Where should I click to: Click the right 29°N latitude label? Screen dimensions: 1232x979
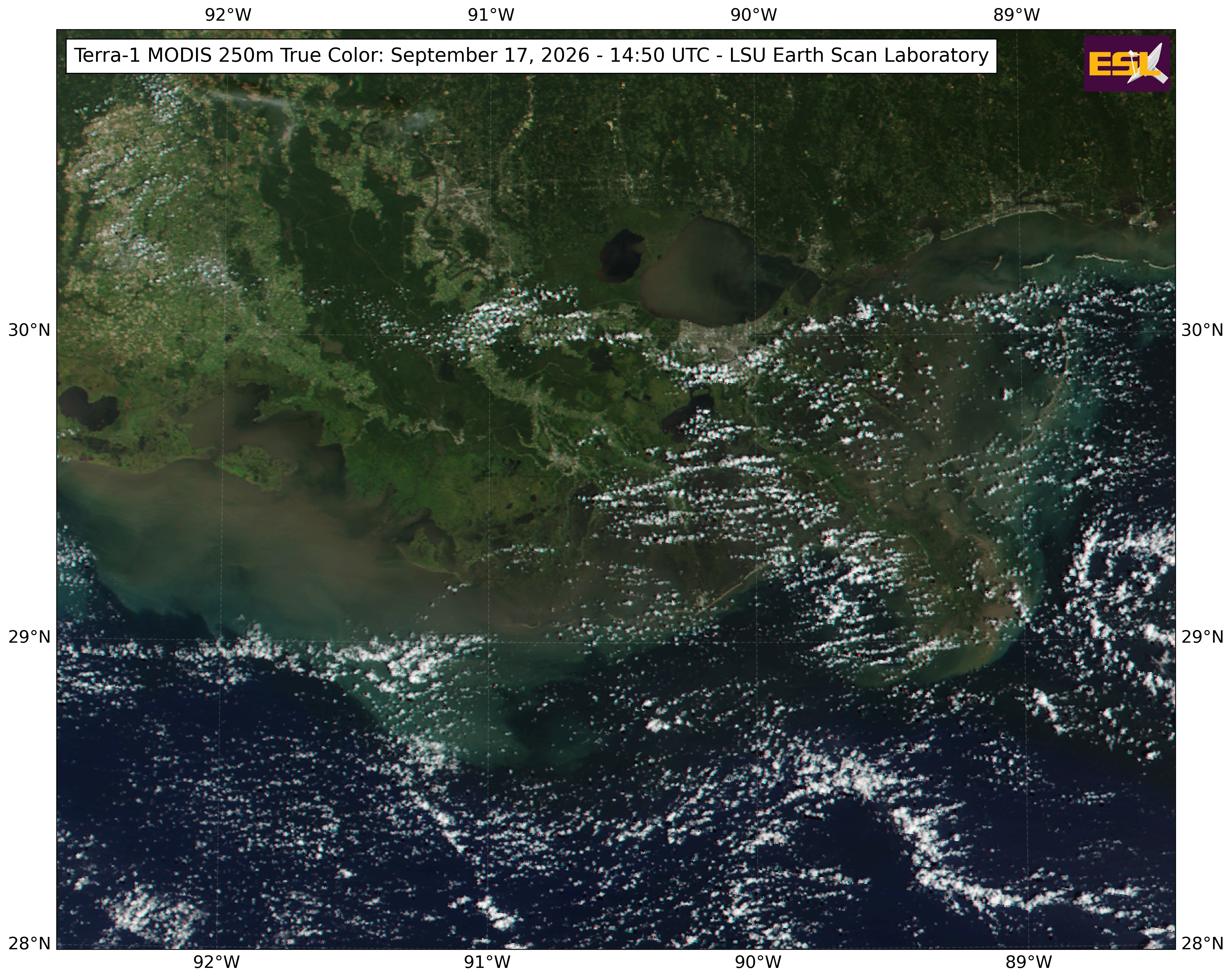(x=1202, y=636)
